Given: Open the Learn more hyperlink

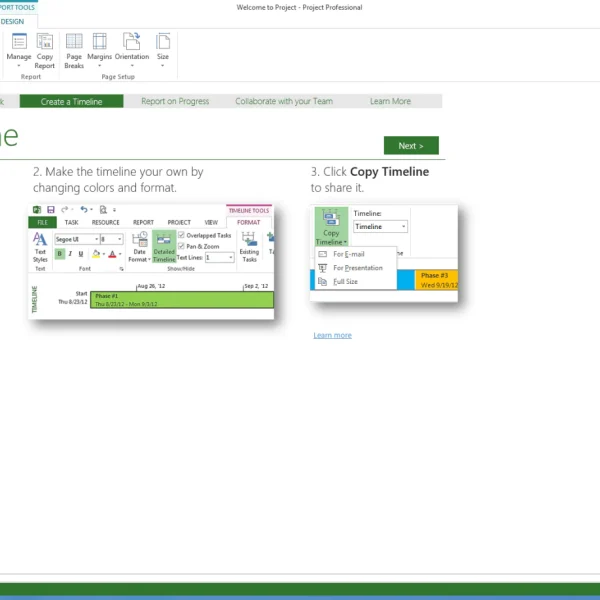Looking at the screenshot, I should coord(332,335).
